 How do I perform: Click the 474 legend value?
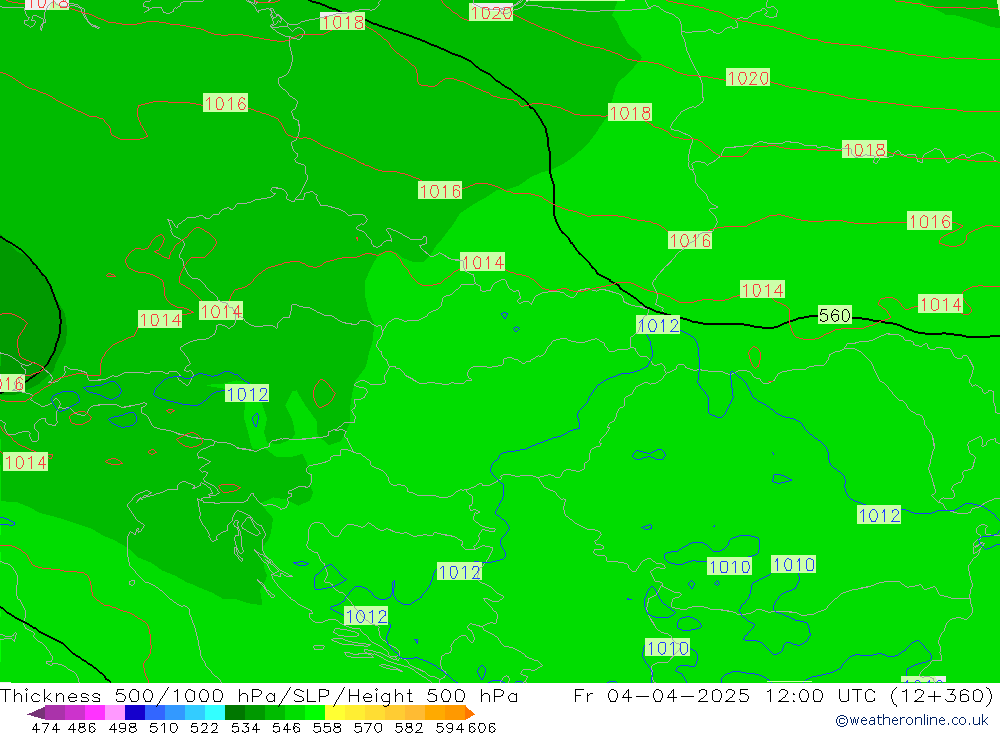46,727
